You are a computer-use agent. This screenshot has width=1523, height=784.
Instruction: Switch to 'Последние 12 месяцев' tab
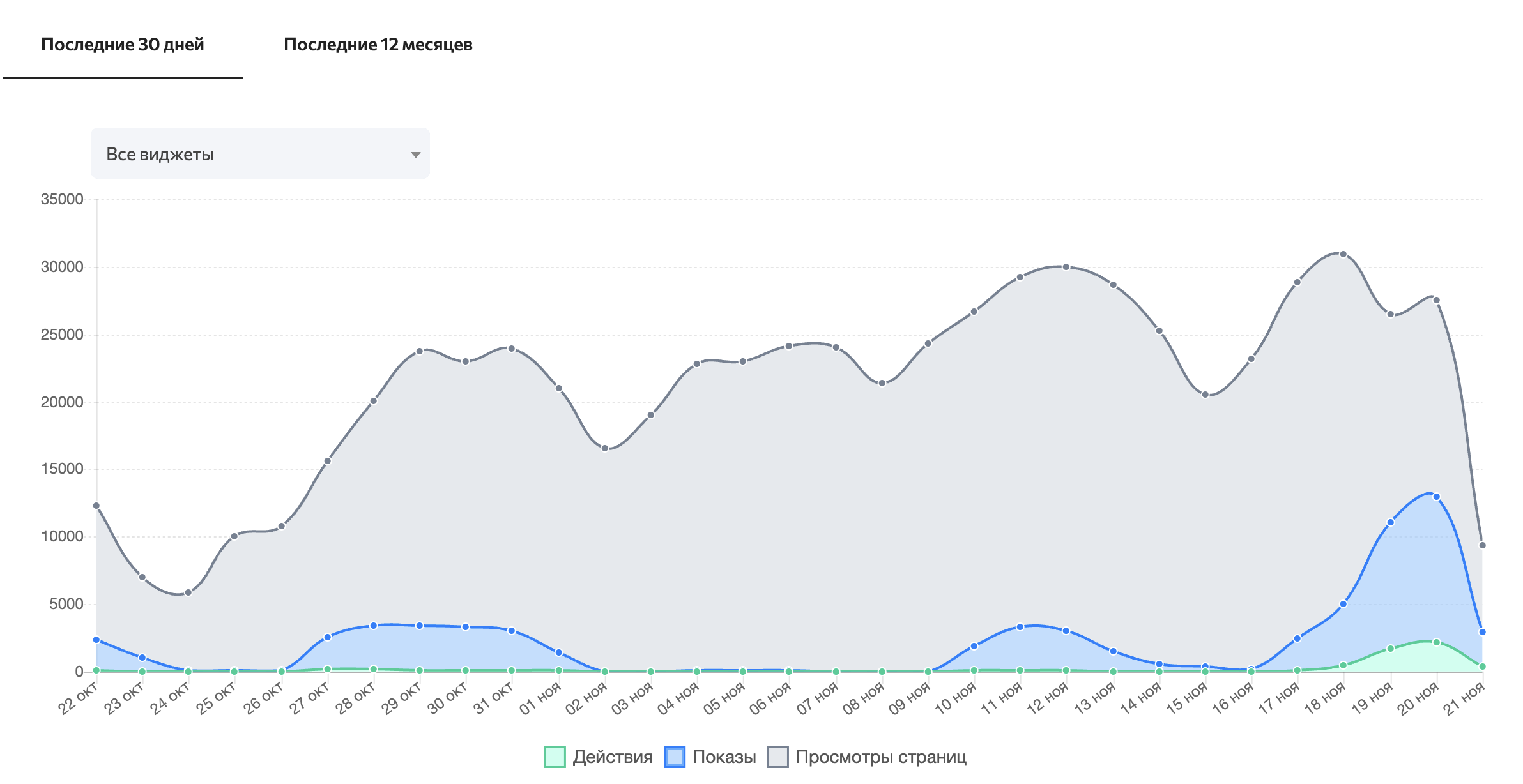[378, 45]
